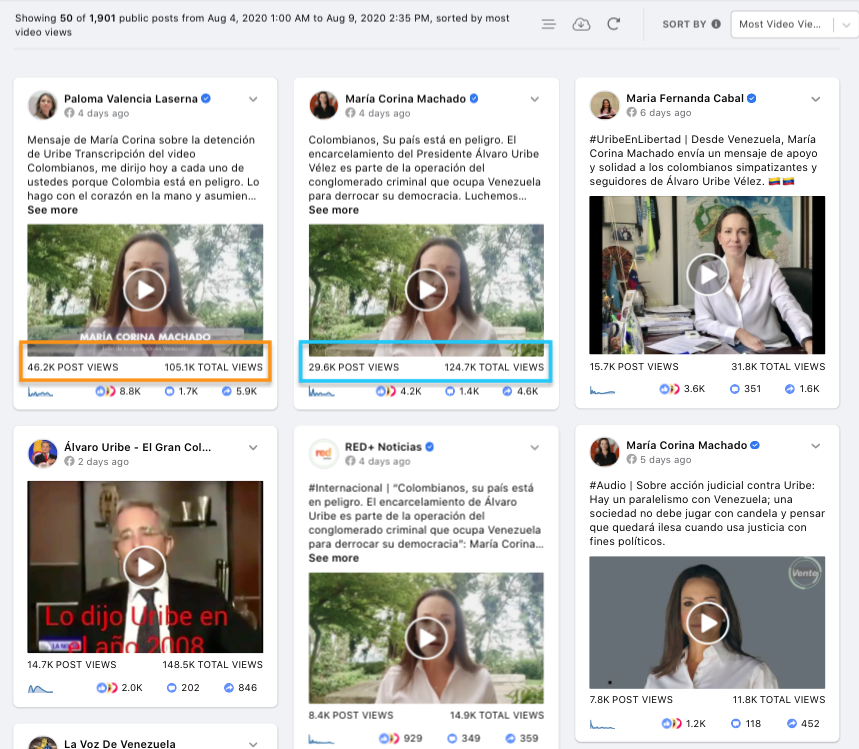Screen dimensions: 859x749
Task: Click the Facebook icon beside '6 days ago'
Action: coord(632,112)
